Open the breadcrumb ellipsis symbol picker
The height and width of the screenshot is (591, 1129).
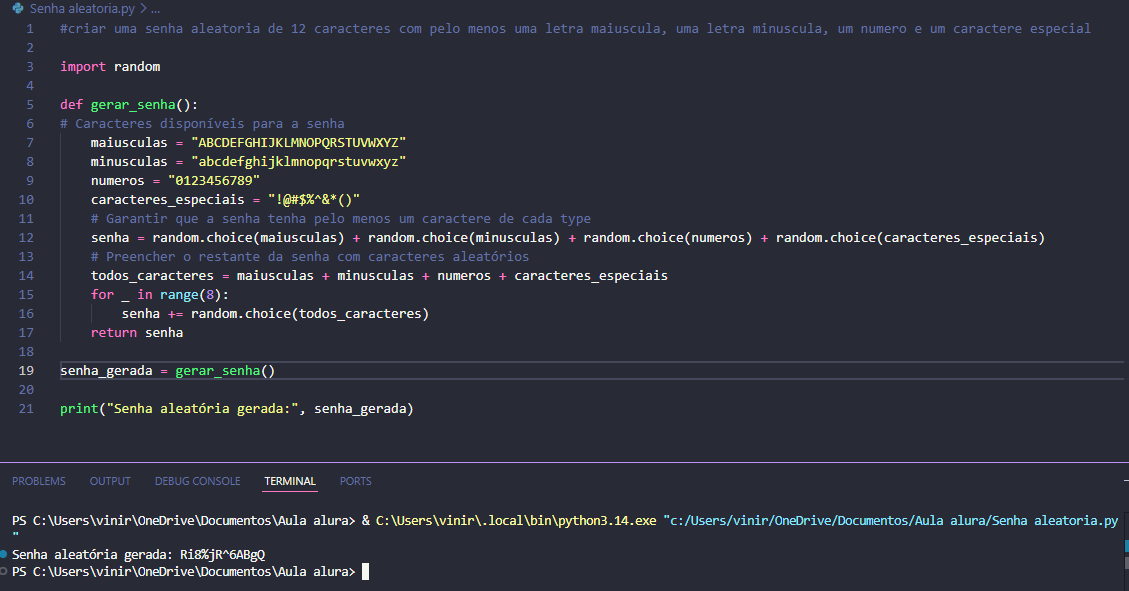click(155, 8)
